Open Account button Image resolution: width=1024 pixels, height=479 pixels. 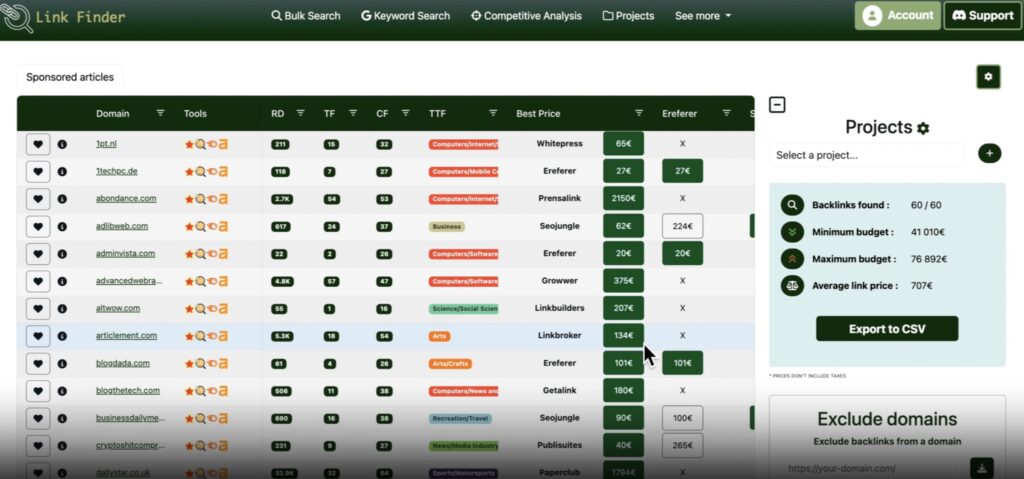pyautogui.click(x=897, y=16)
